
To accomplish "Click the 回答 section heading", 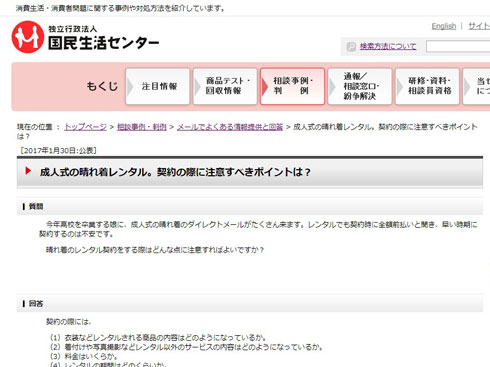I will [36, 304].
